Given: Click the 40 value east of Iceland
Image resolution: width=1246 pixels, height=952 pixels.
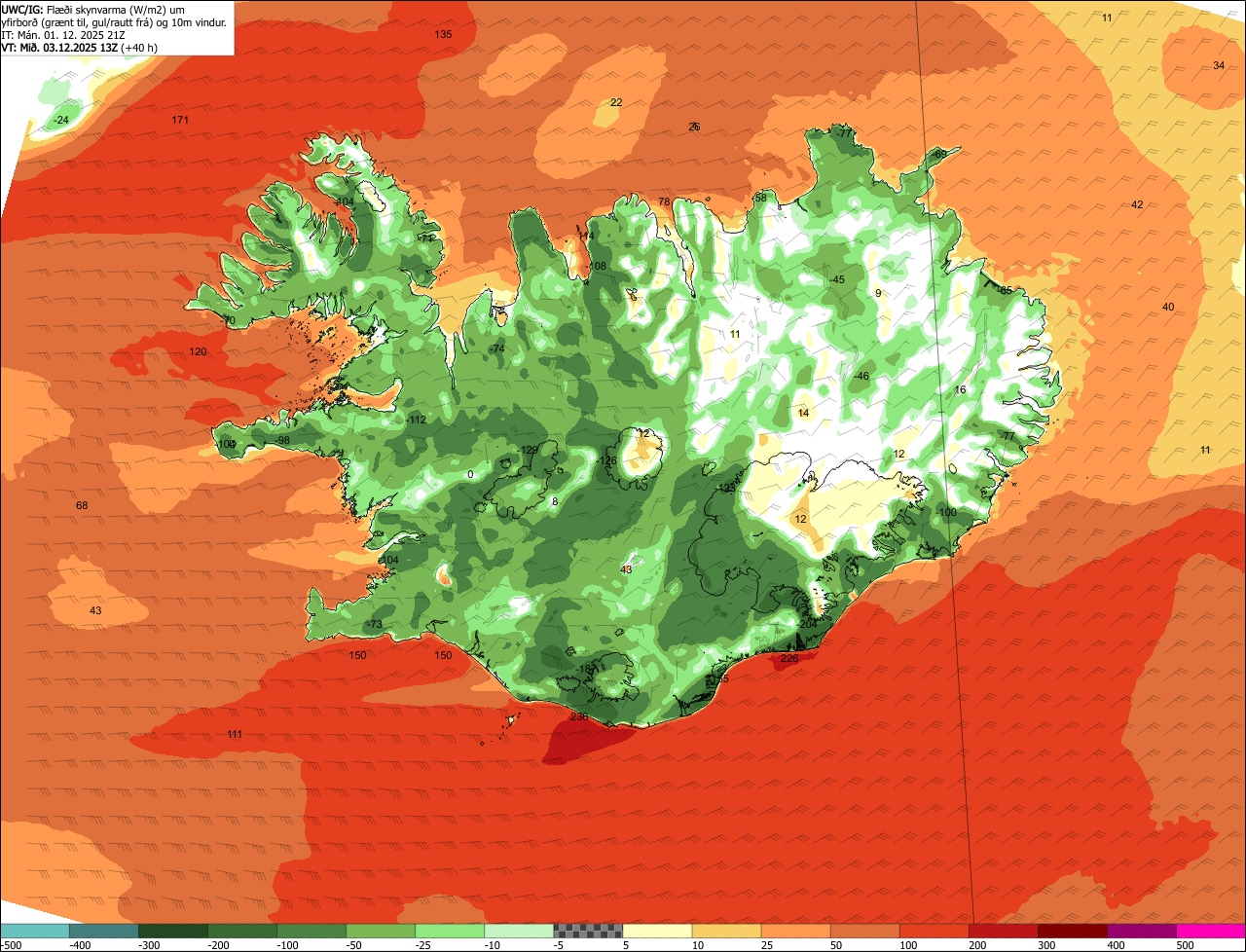Looking at the screenshot, I should [x=1168, y=307].
